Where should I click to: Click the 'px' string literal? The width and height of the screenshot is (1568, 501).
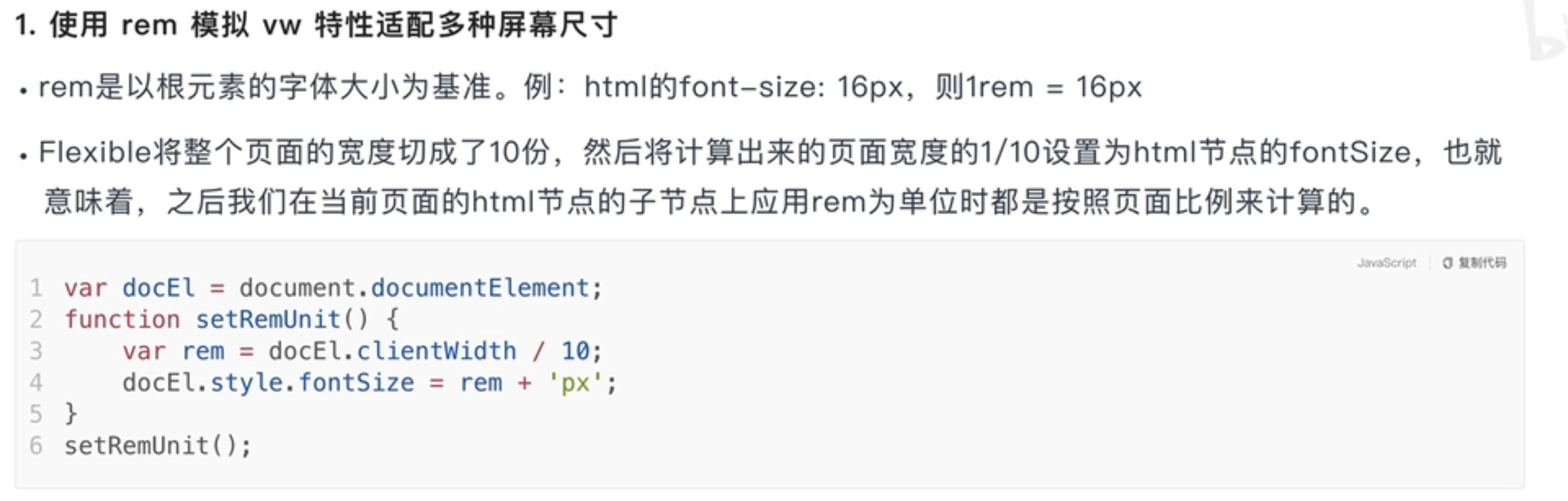(x=575, y=382)
